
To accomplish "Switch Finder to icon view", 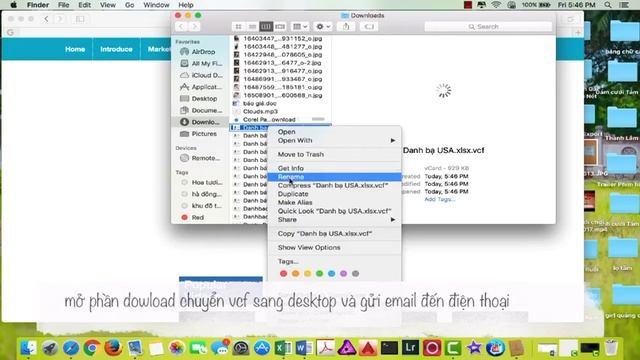I will point(238,27).
